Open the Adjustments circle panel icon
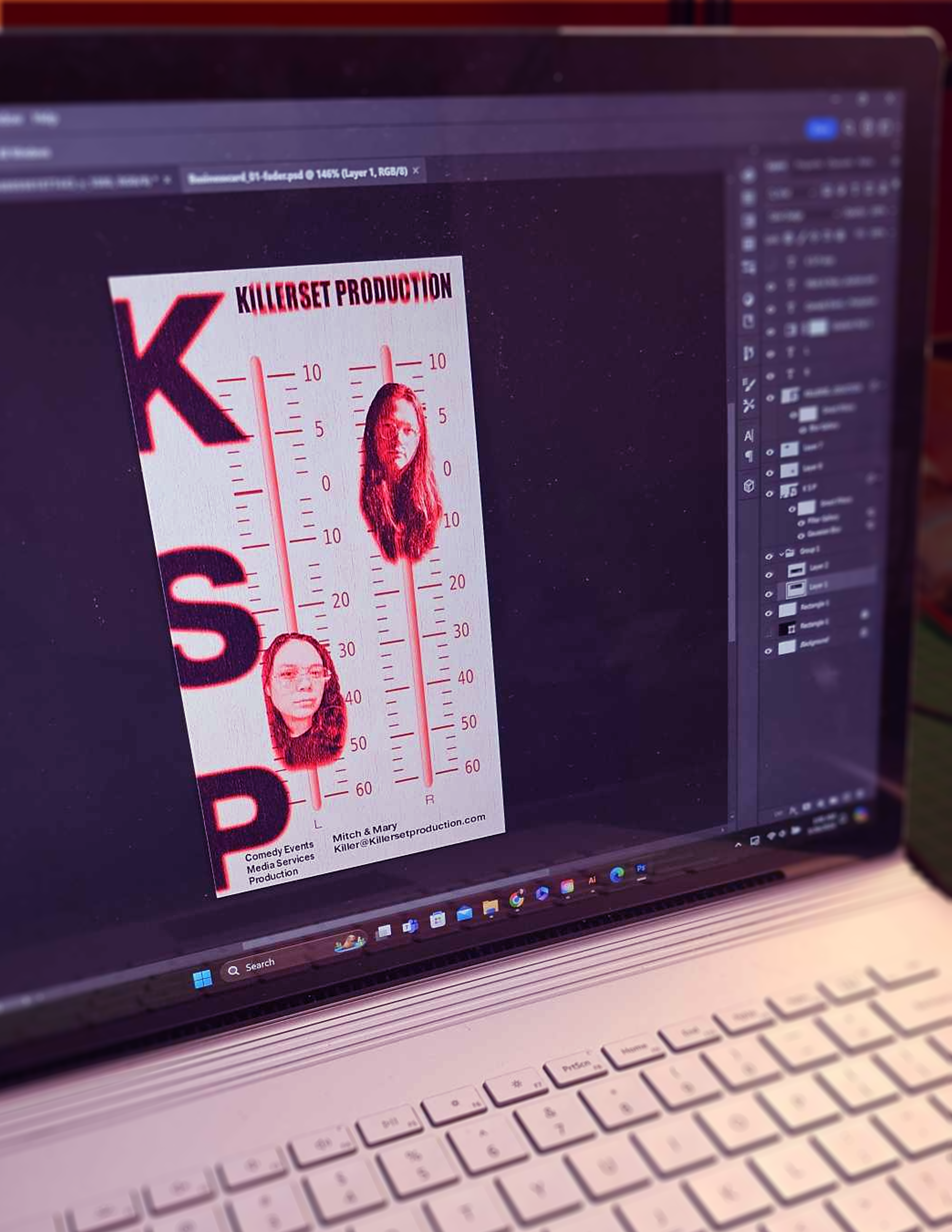This screenshot has height=1232, width=952. point(748,300)
